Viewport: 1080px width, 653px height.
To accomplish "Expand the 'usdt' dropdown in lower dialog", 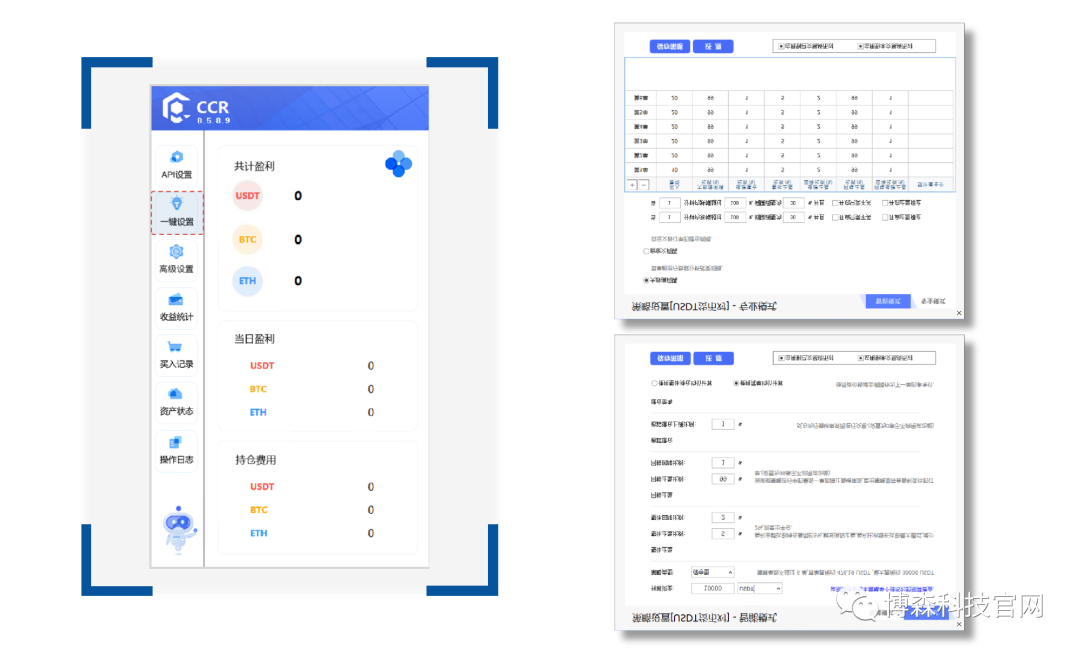I will (x=759, y=589).
